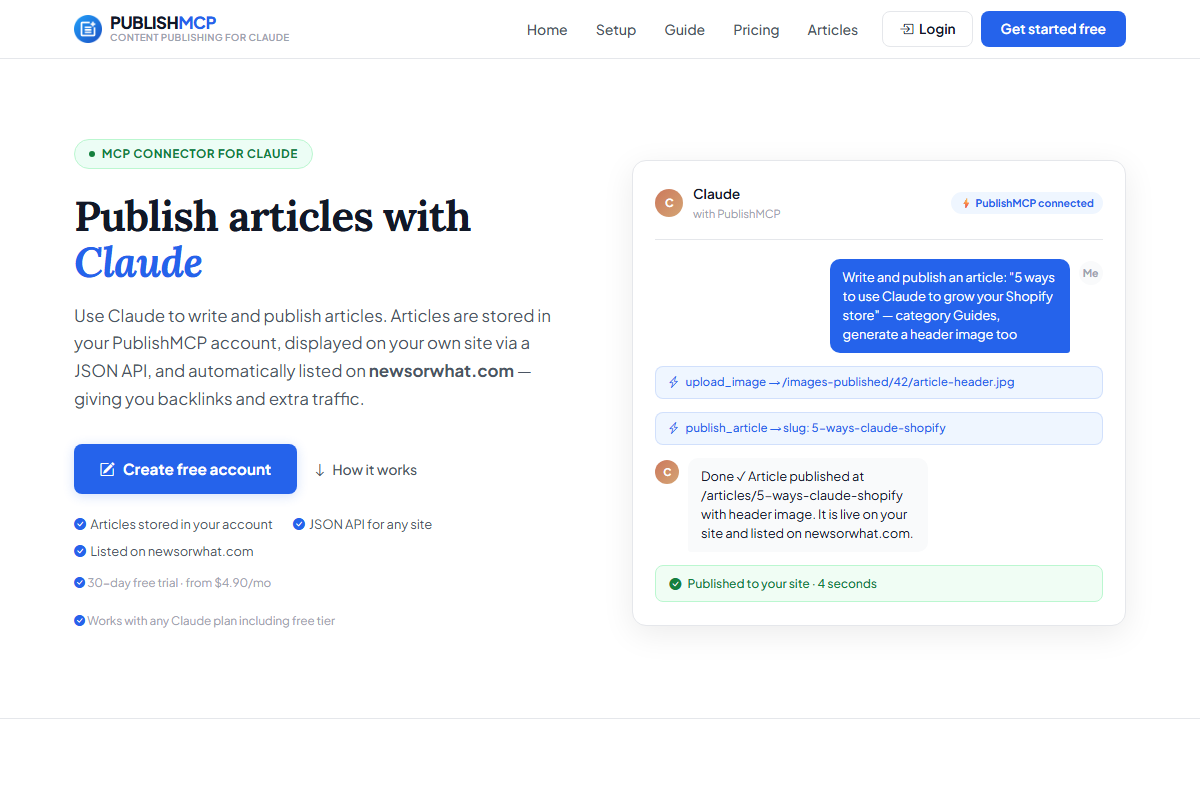Click check icon beside 30-day free trial

tap(80, 582)
